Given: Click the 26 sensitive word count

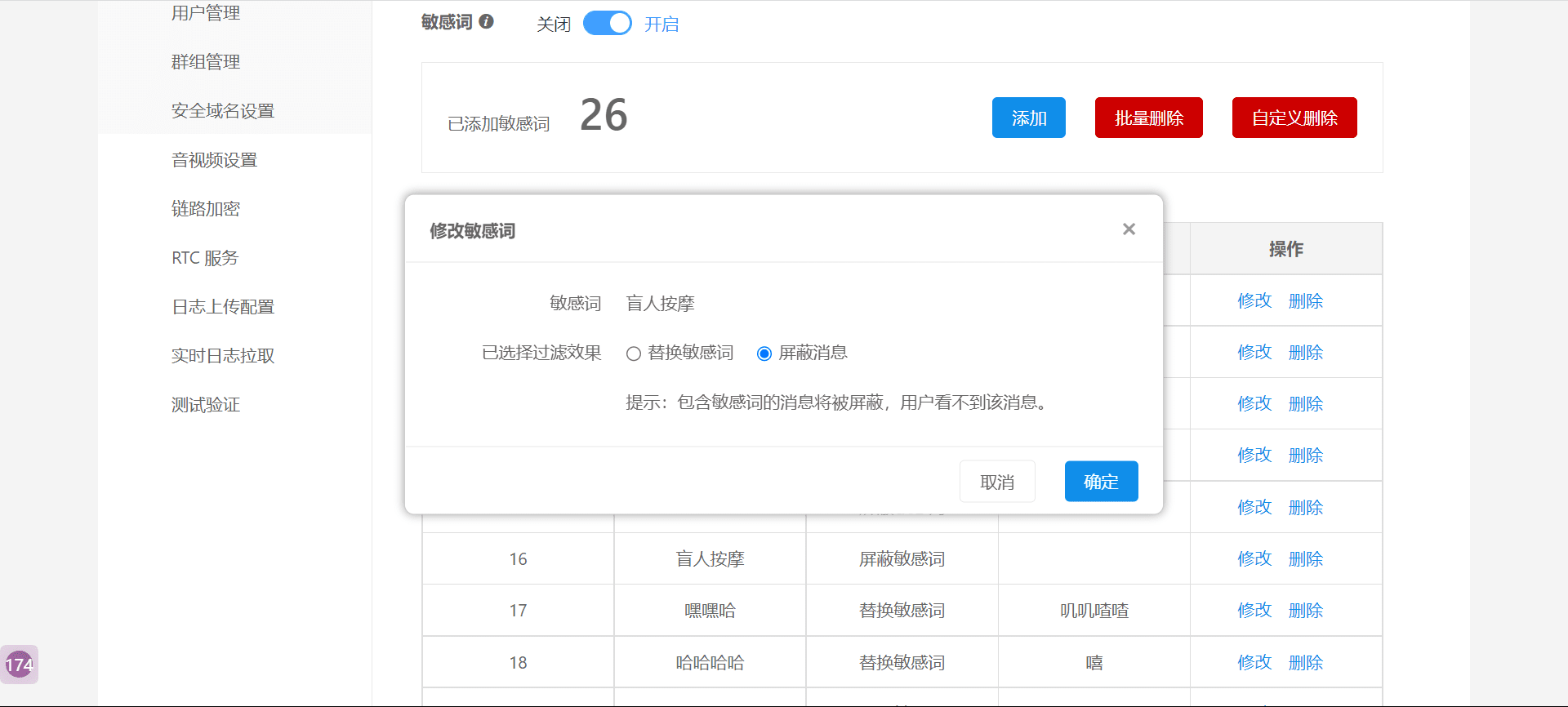Looking at the screenshot, I should (604, 114).
